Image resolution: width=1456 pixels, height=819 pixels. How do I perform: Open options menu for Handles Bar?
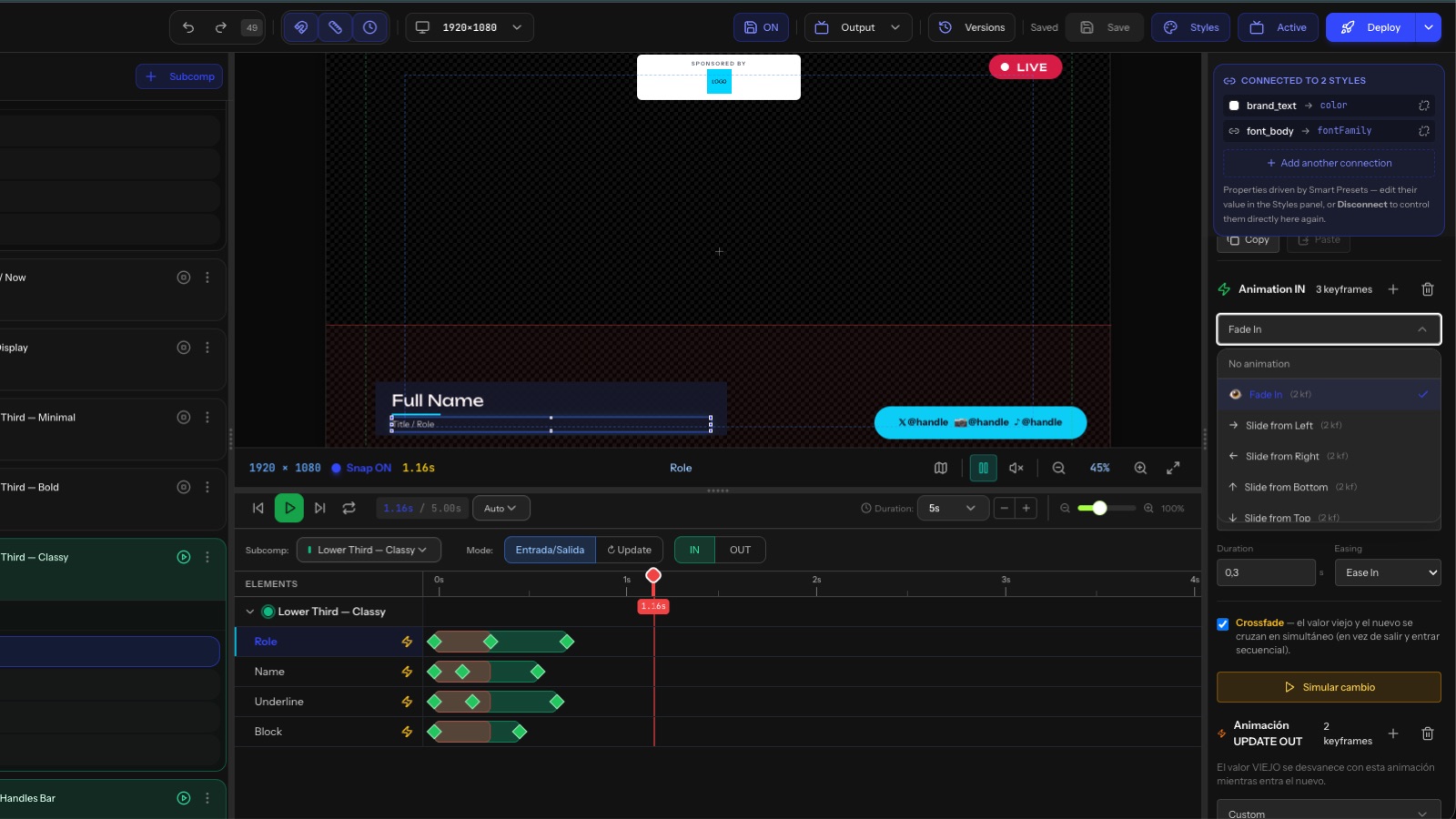point(207,798)
